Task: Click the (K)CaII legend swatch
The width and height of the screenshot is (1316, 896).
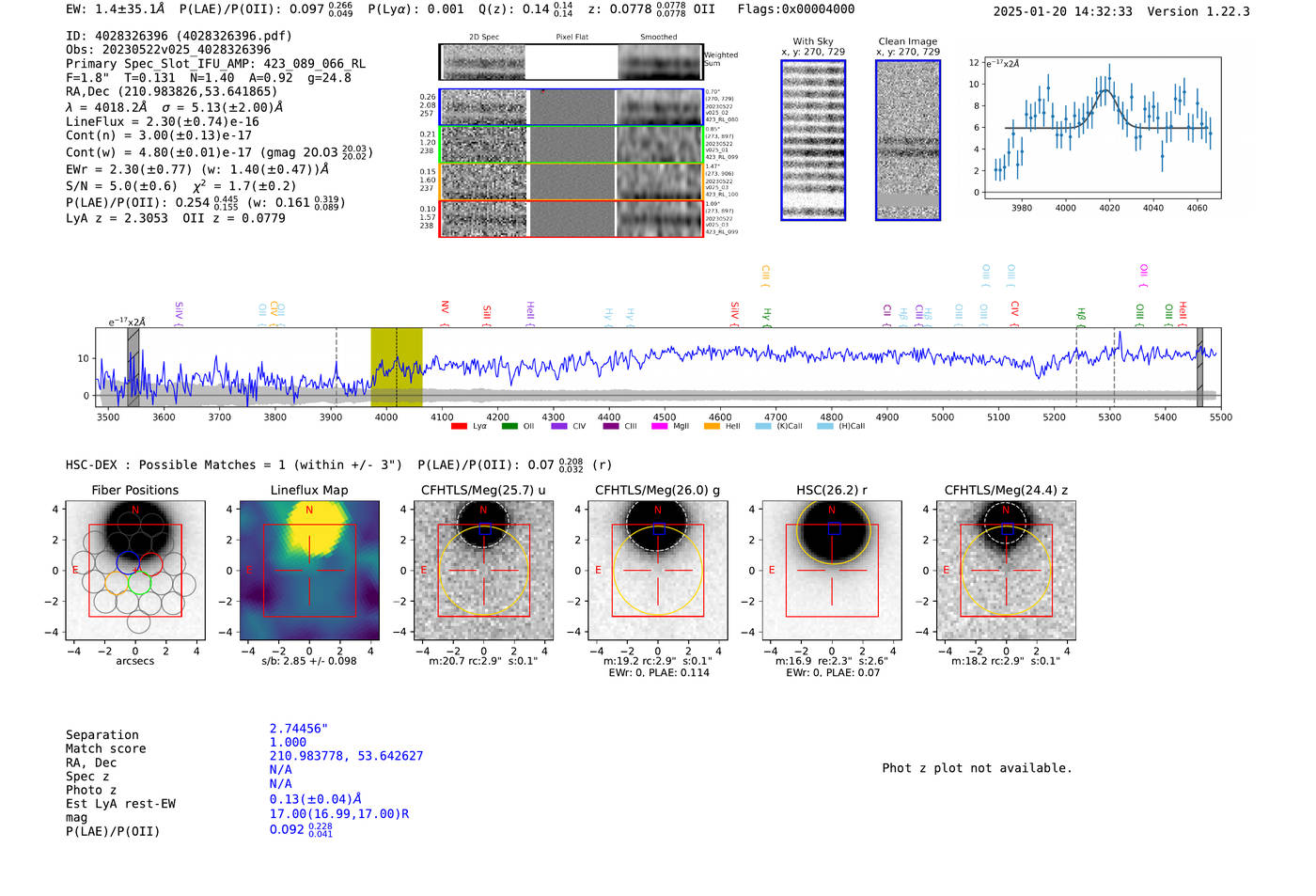Action: pos(763,427)
